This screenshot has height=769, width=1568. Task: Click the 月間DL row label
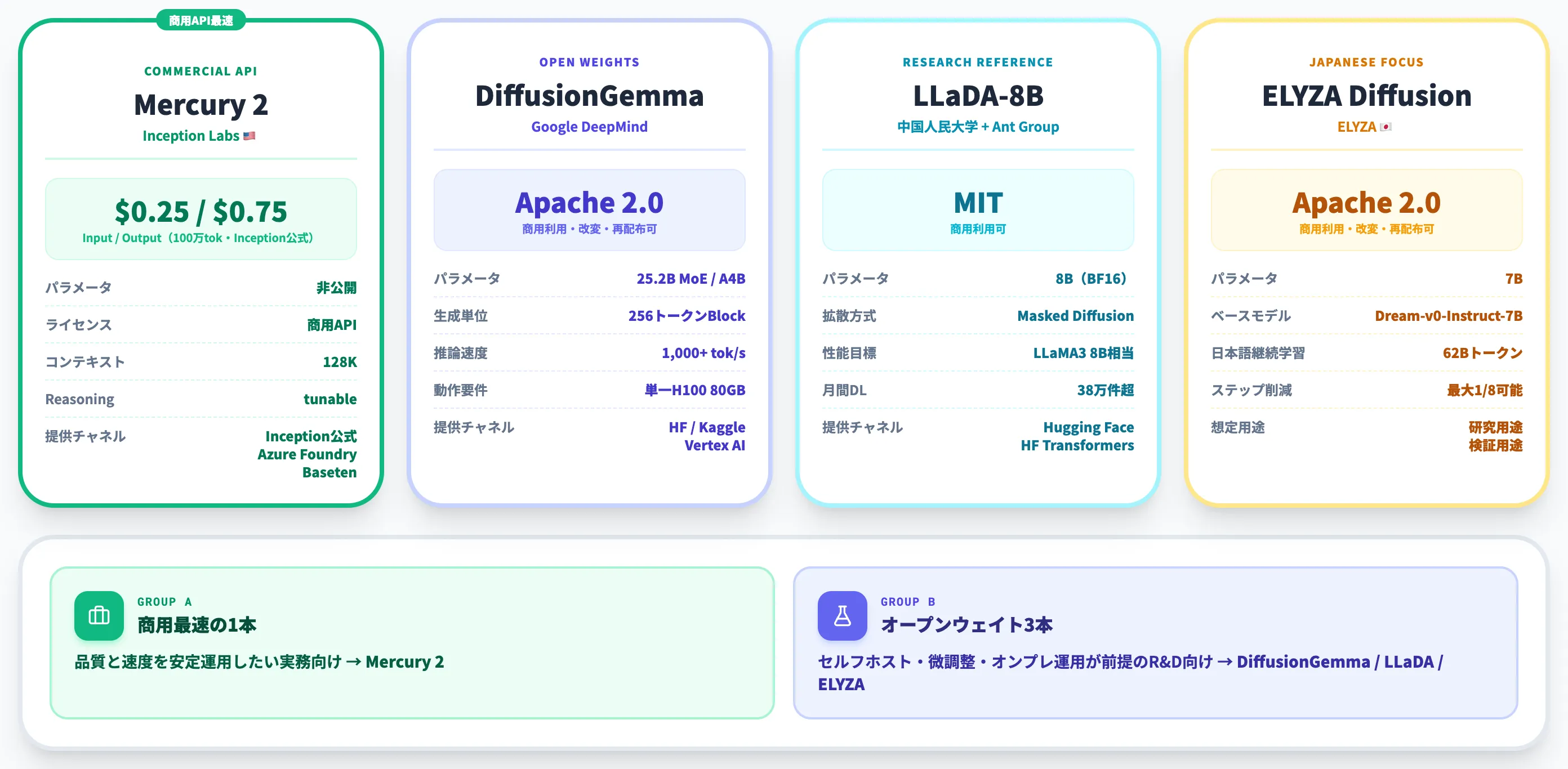pos(844,390)
